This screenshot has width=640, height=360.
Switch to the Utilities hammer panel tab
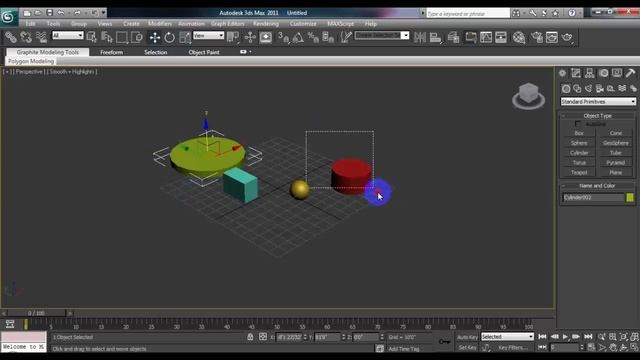pyautogui.click(x=631, y=73)
